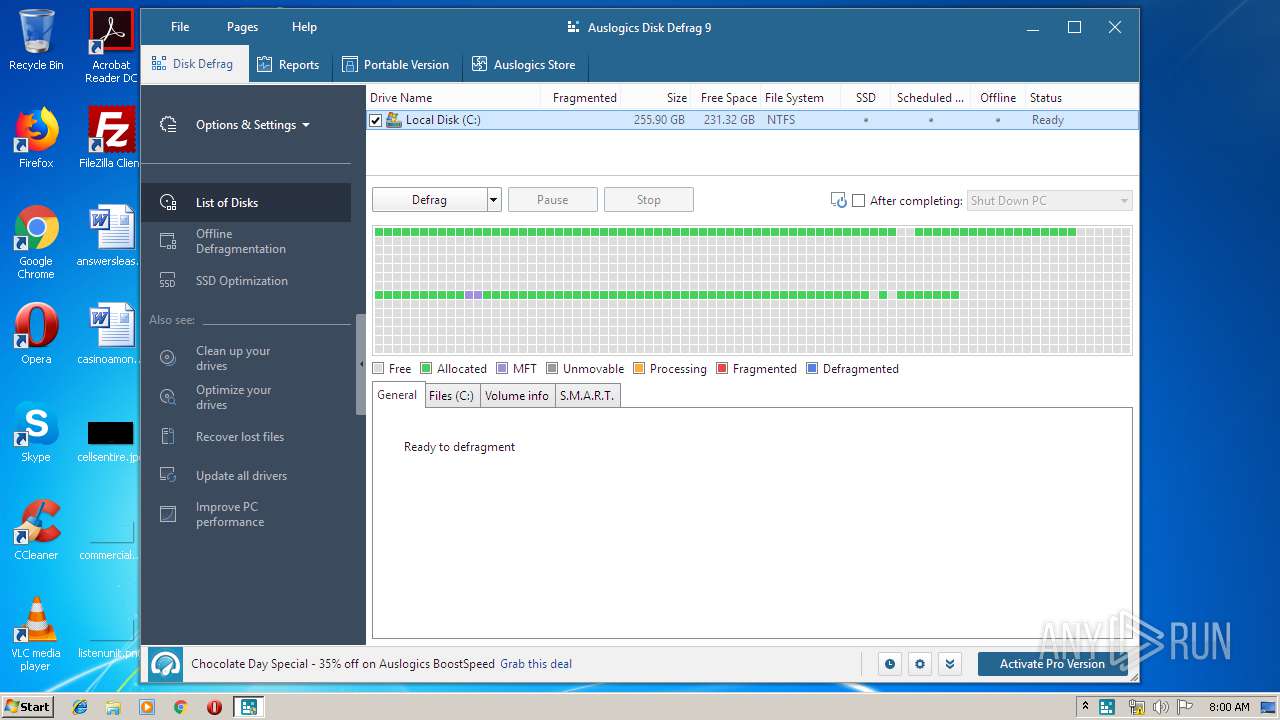
Task: Open the S.M.A.R.T. tab
Action: 587,396
